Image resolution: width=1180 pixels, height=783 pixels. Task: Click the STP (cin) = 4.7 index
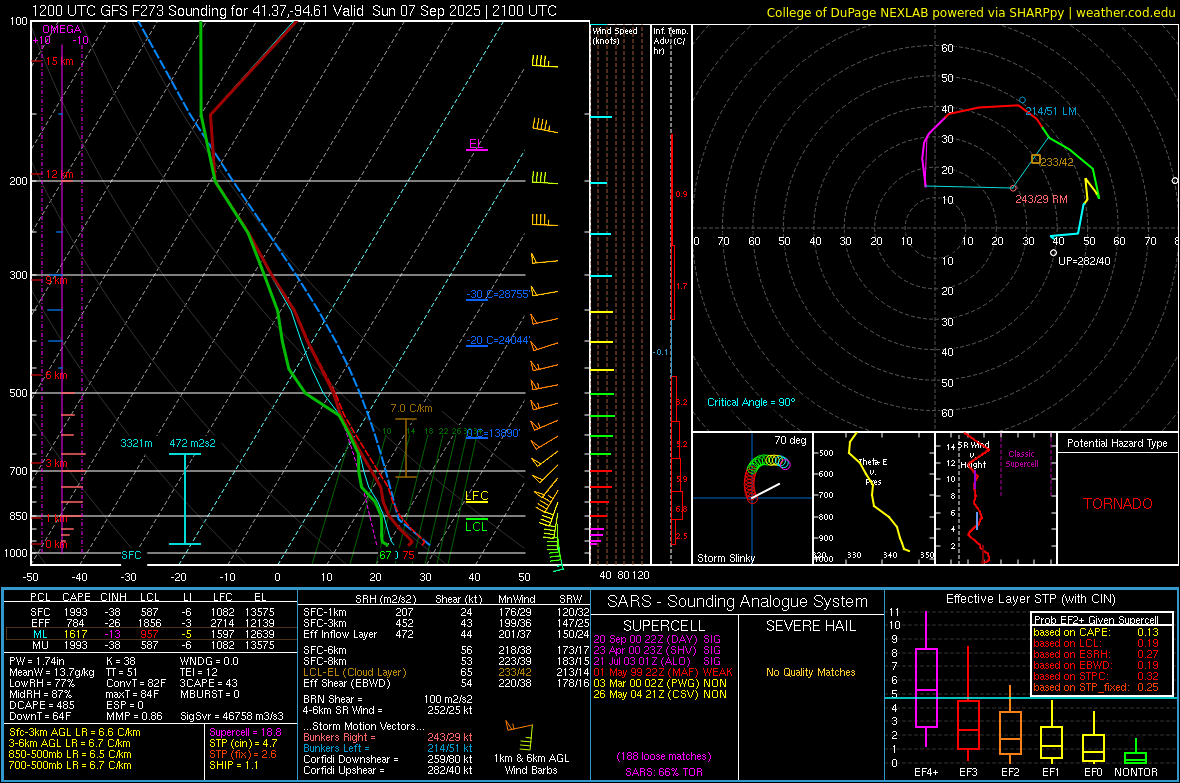coord(243,743)
